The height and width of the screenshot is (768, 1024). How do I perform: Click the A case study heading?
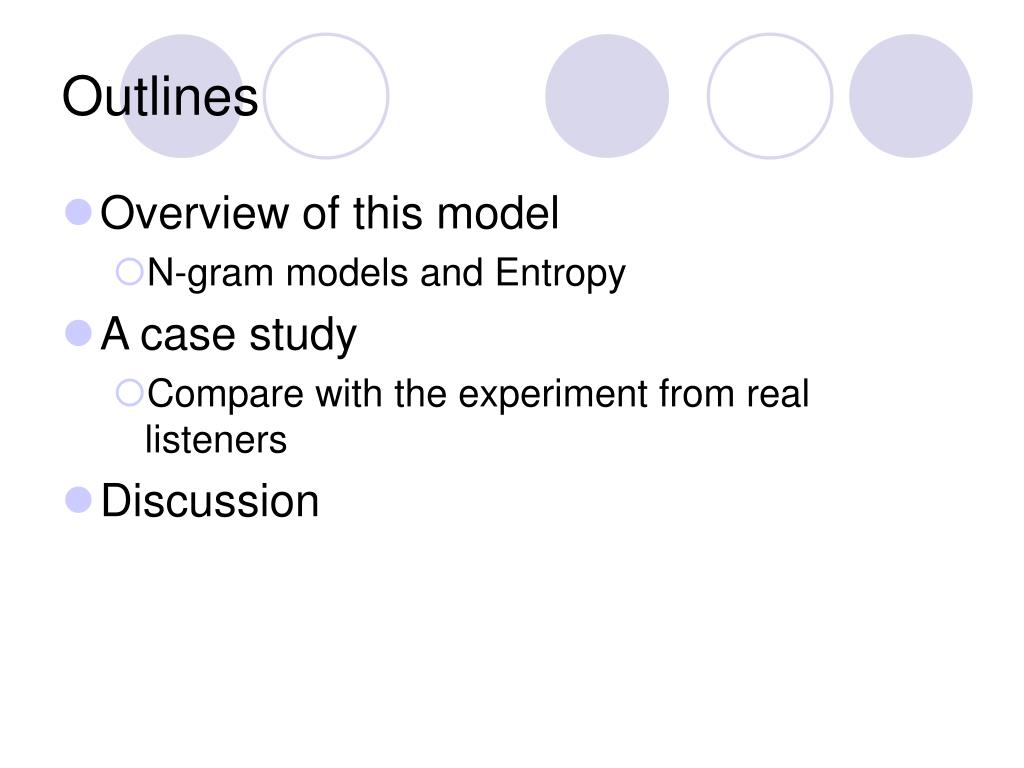[x=229, y=335]
